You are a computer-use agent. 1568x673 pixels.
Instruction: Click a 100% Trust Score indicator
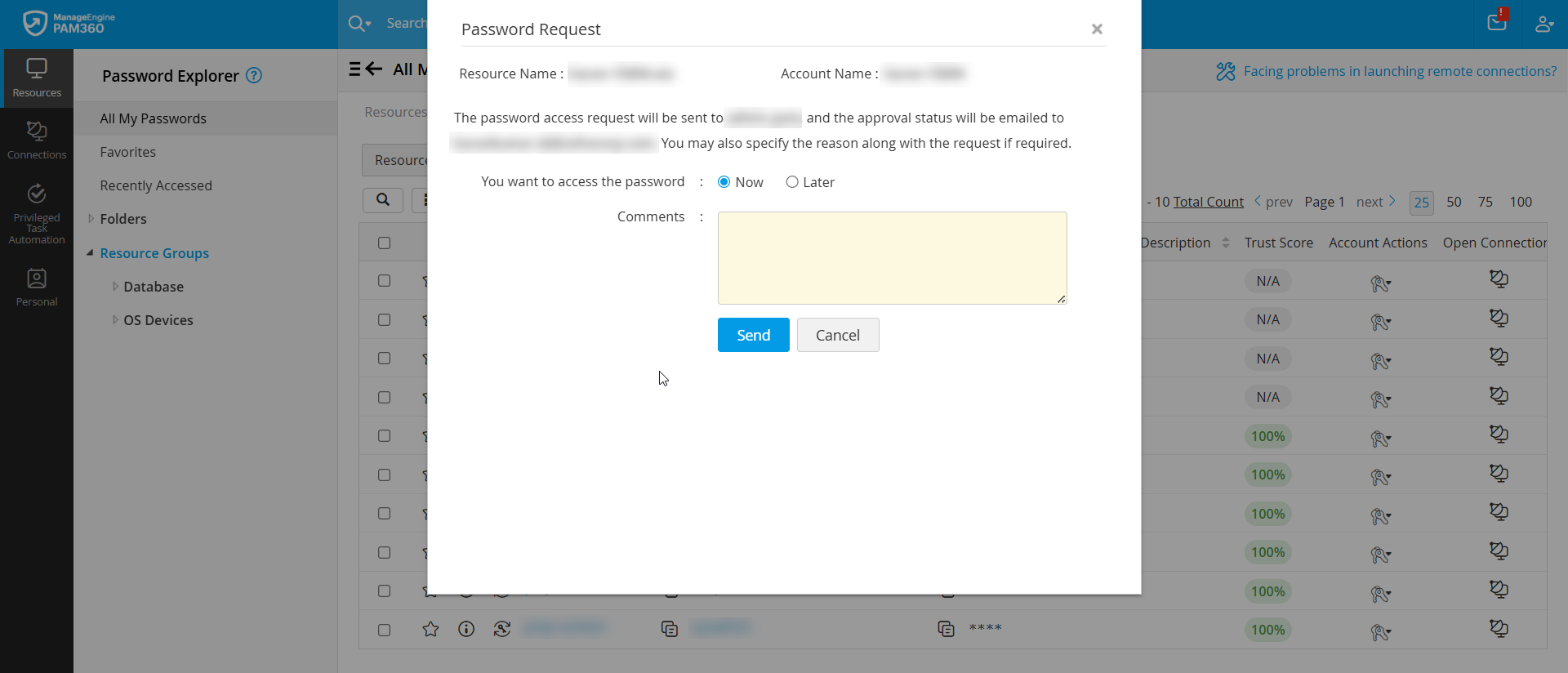tap(1267, 630)
